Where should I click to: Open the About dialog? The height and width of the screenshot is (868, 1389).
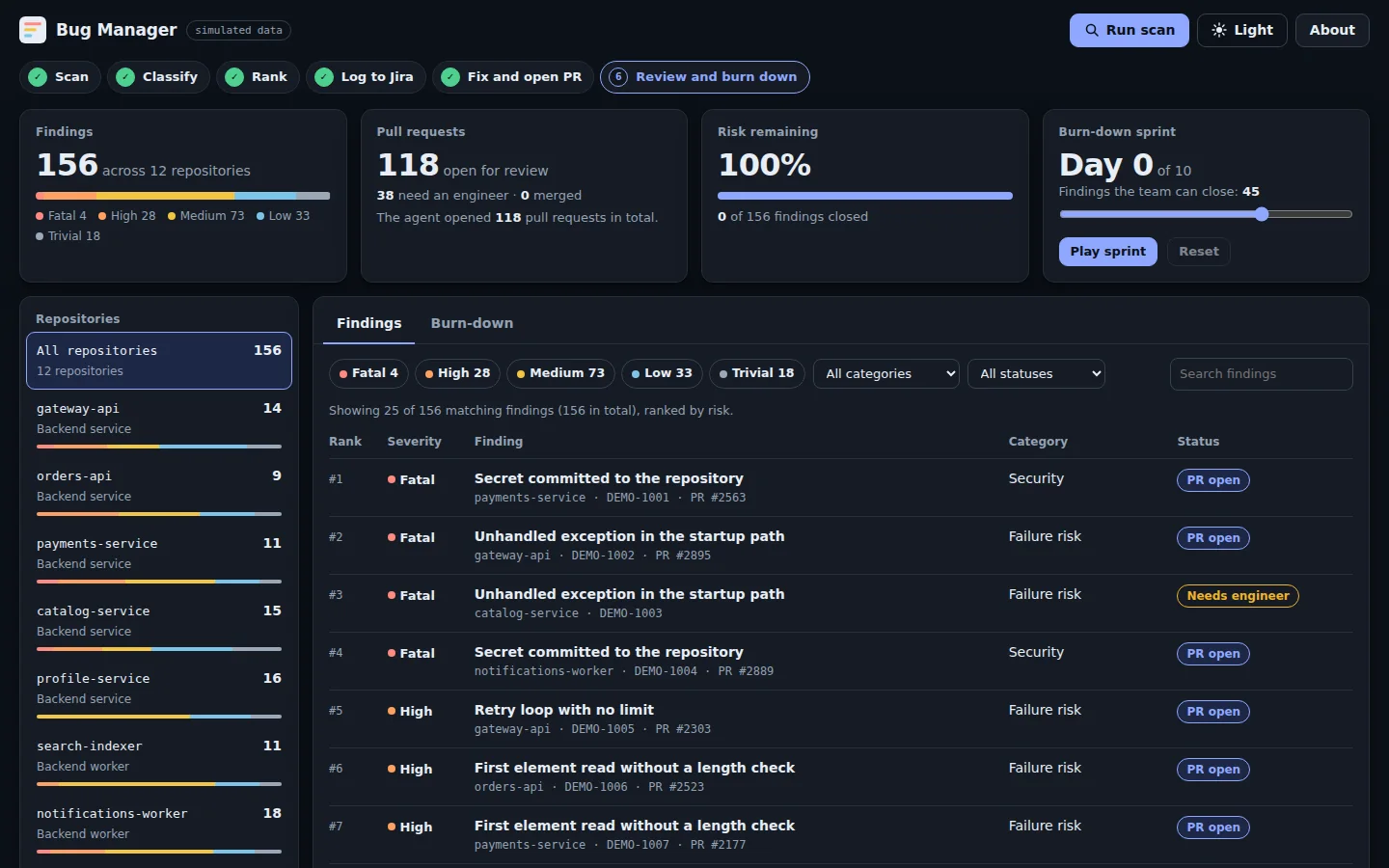[x=1332, y=30]
